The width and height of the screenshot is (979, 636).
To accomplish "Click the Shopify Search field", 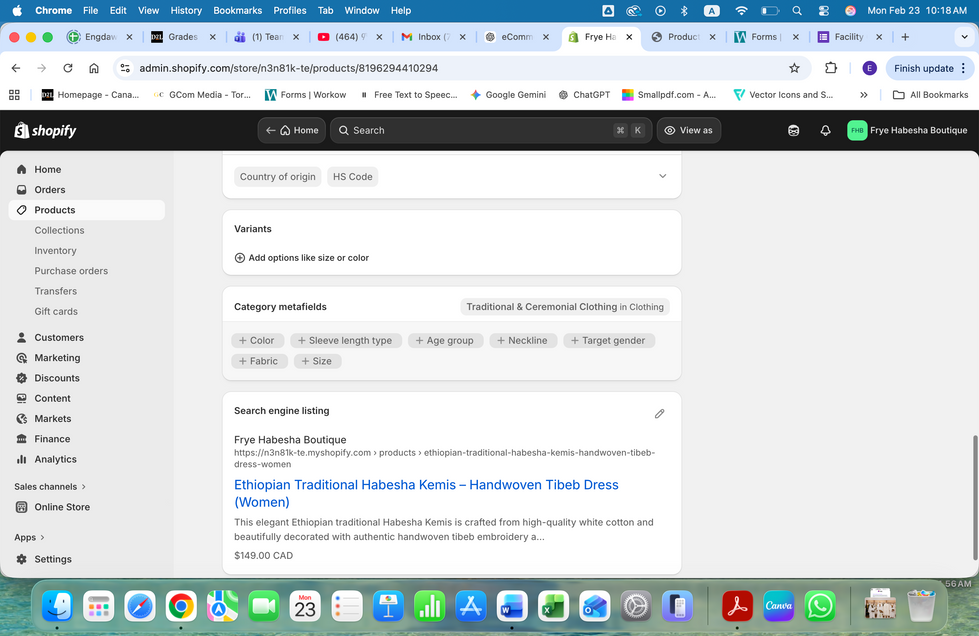I will coord(491,130).
